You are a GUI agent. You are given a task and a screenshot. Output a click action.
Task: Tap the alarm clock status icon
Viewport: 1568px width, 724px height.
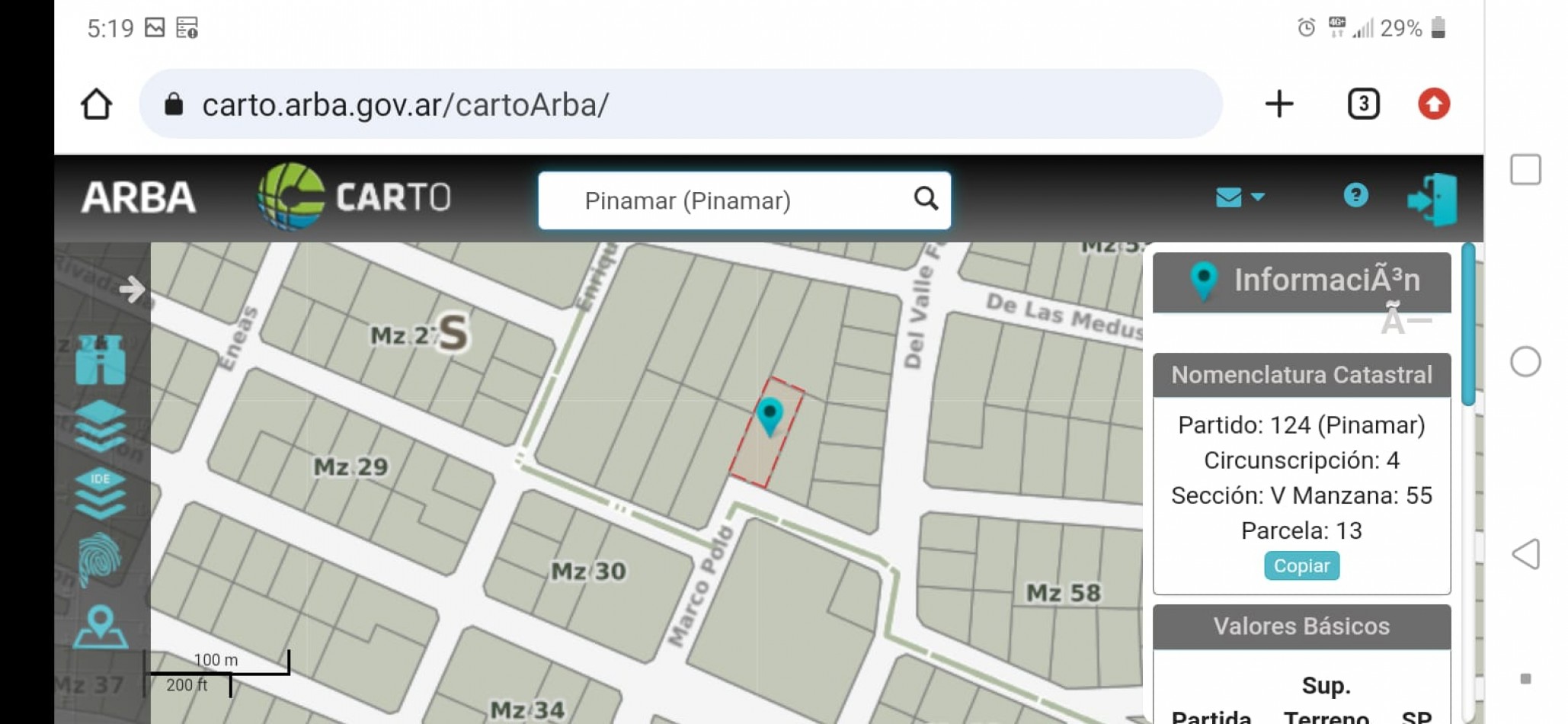coord(1306,28)
